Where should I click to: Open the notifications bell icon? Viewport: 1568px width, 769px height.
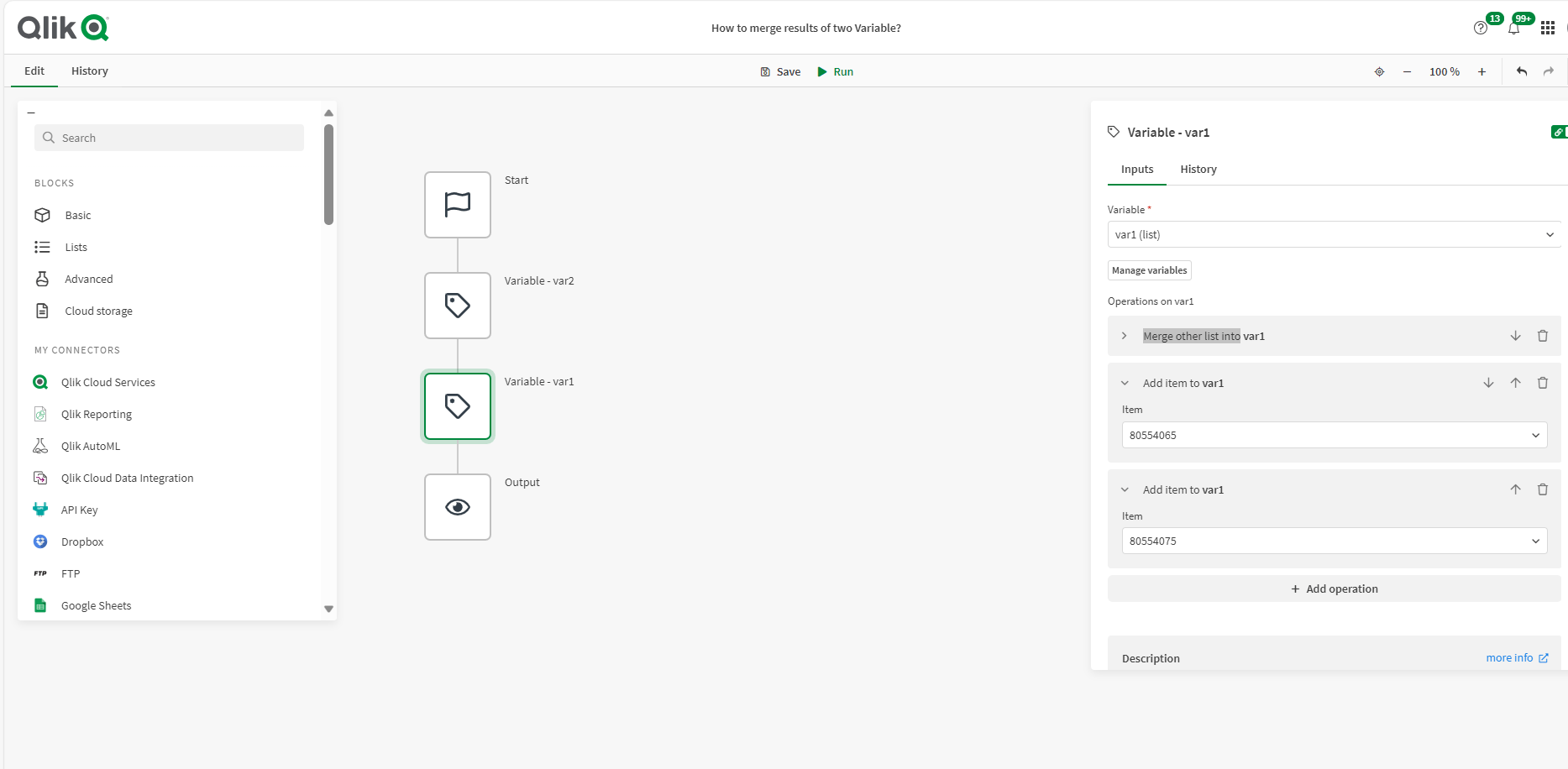1513,28
